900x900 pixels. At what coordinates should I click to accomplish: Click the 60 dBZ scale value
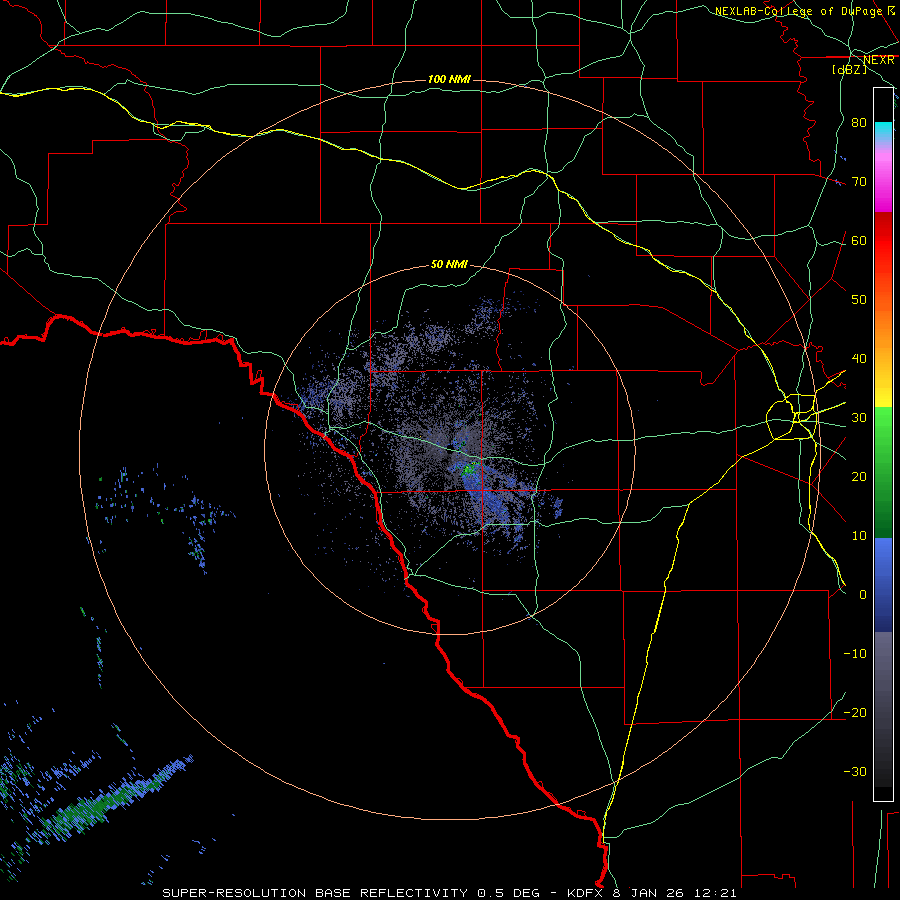click(859, 240)
